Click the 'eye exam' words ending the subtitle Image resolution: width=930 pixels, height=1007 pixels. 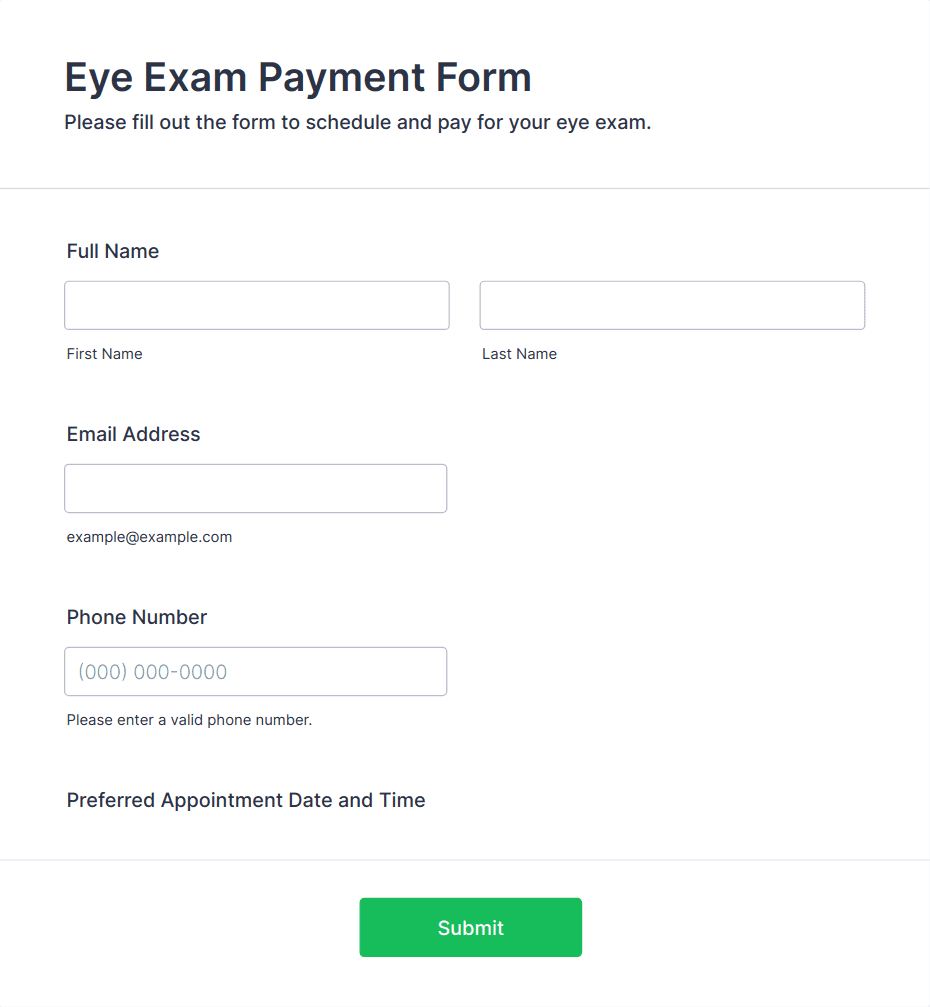603,122
